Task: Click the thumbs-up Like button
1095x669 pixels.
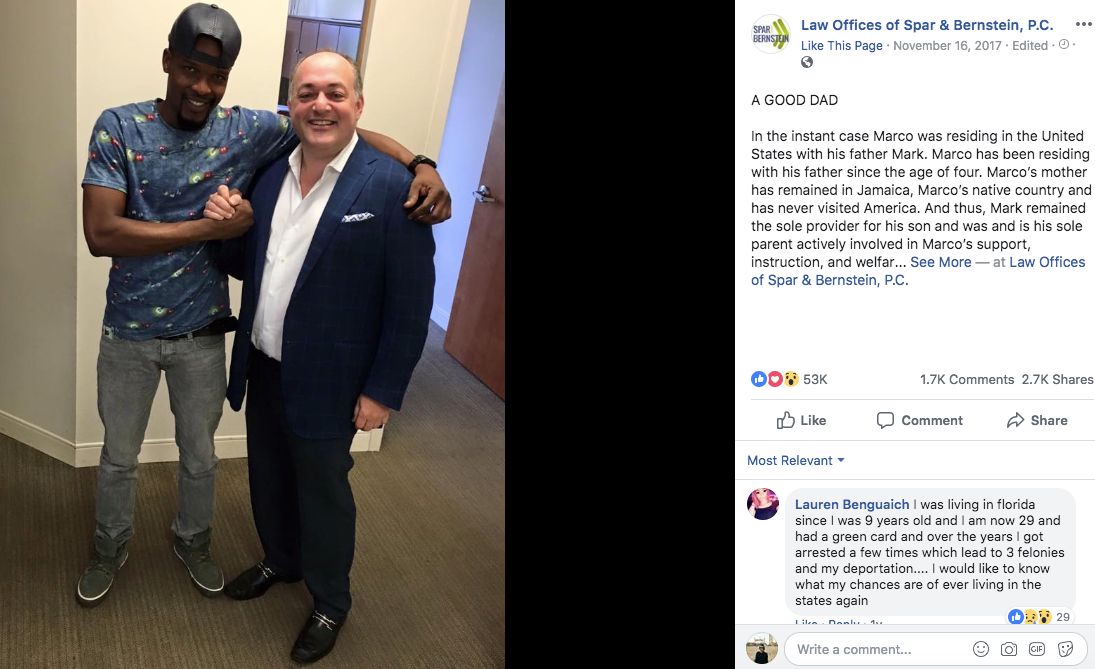Action: [x=801, y=420]
